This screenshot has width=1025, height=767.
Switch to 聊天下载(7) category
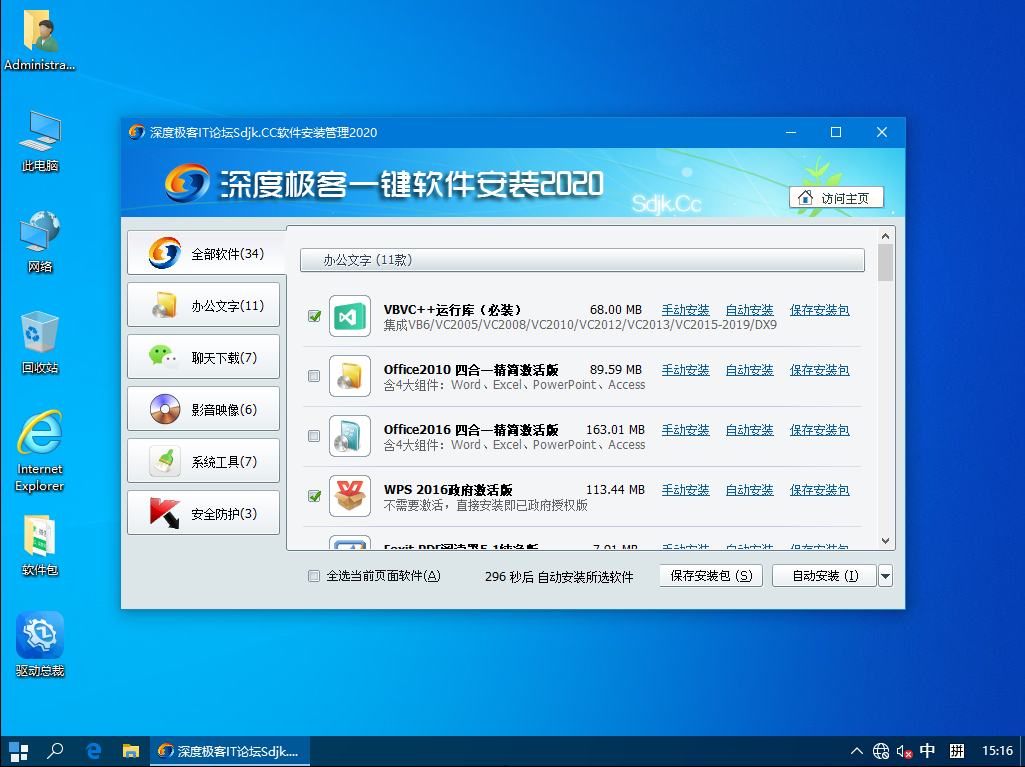(203, 357)
